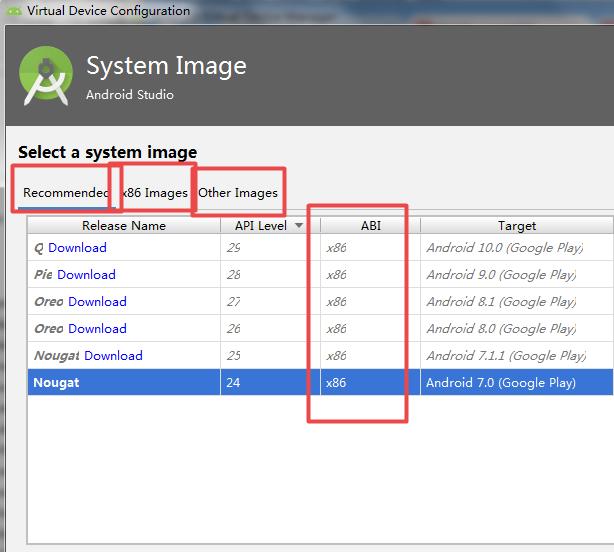Download the Oreo API 26 image
The width and height of the screenshot is (614, 552).
(97, 328)
